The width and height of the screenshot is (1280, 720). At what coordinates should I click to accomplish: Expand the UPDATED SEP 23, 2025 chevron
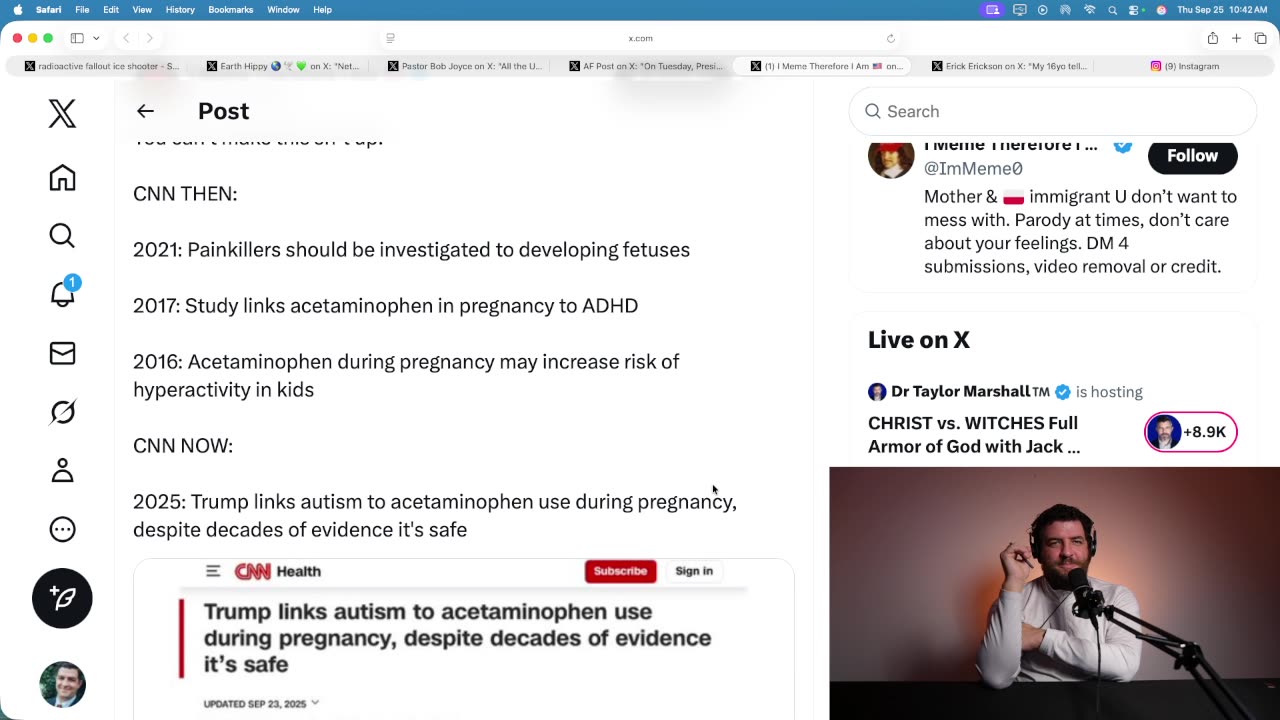tap(315, 703)
